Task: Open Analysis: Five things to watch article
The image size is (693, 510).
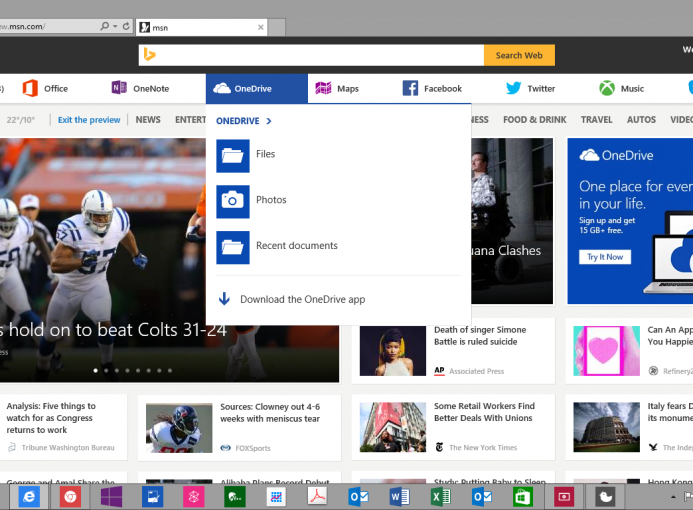Action: click(51, 418)
